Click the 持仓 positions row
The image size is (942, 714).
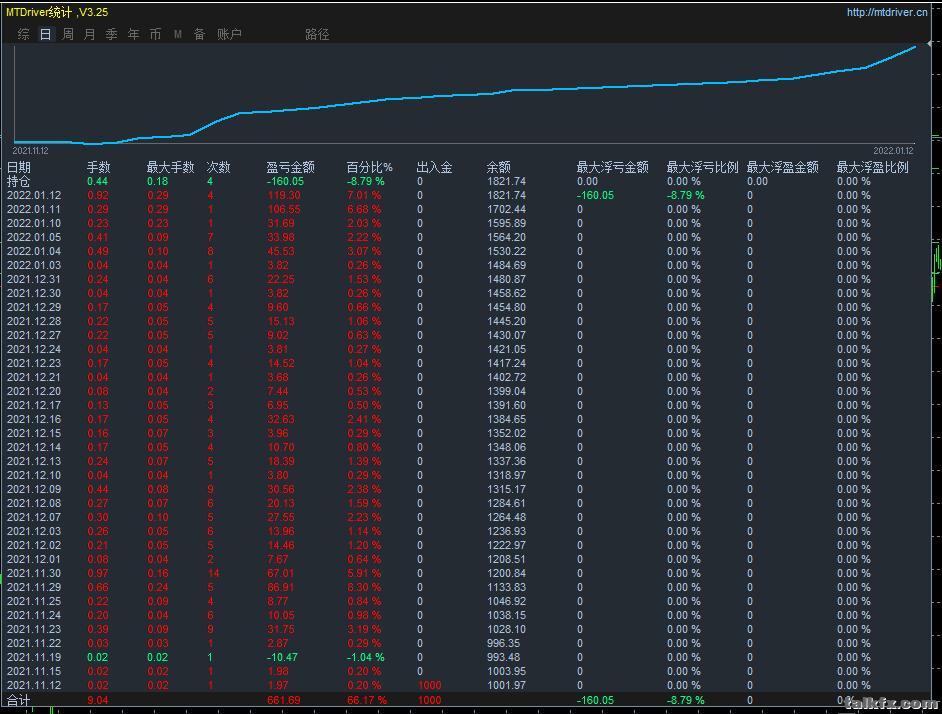[19, 182]
